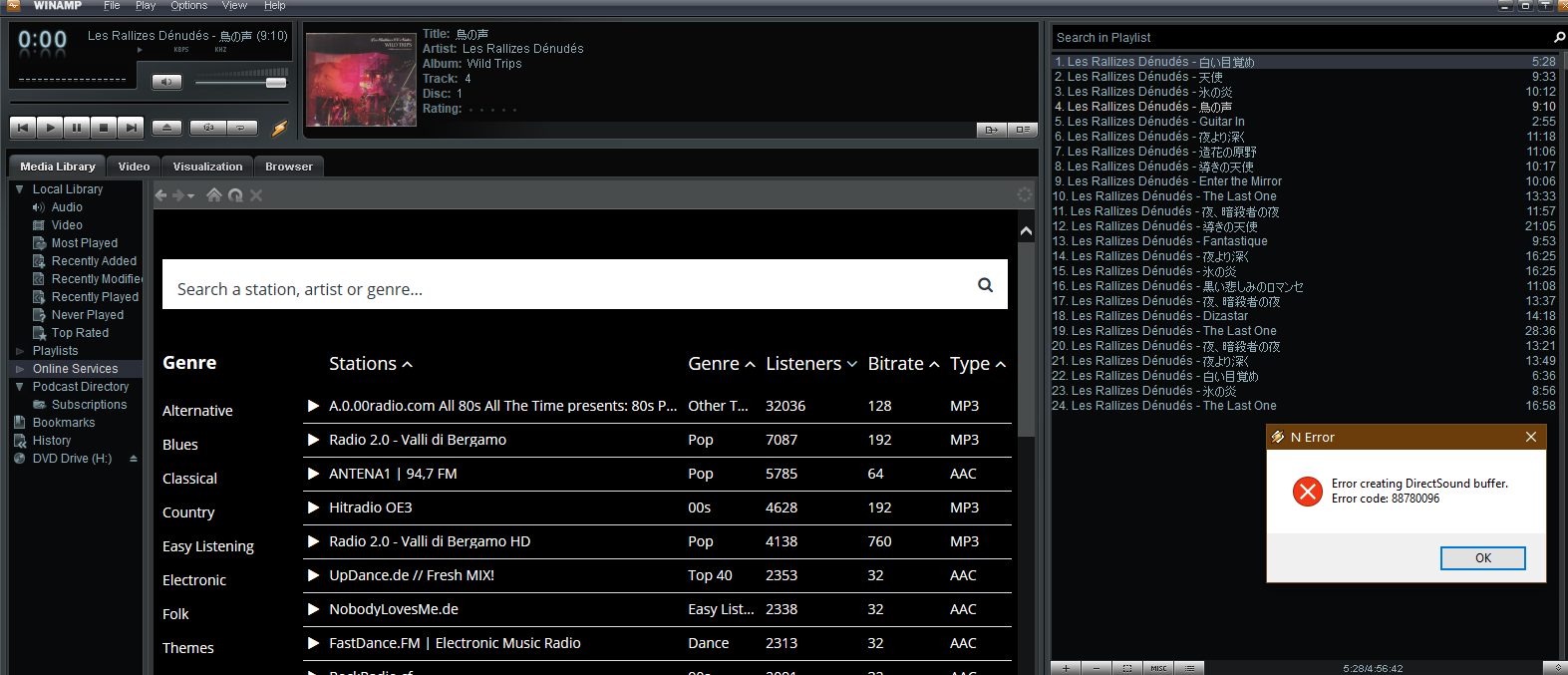Mute audio with the speaker button

coord(166,82)
